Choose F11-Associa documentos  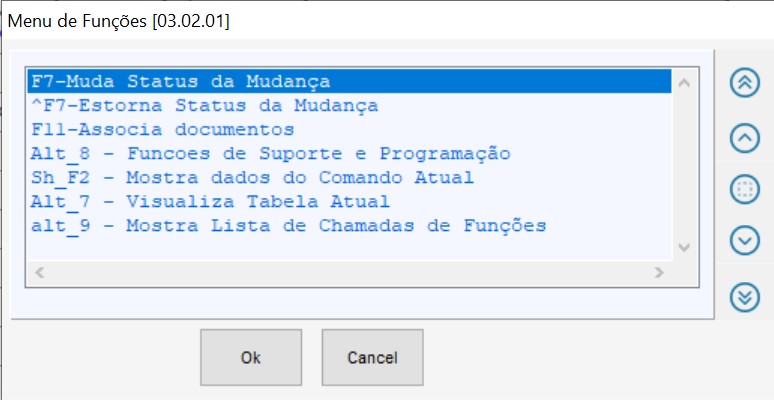162,129
